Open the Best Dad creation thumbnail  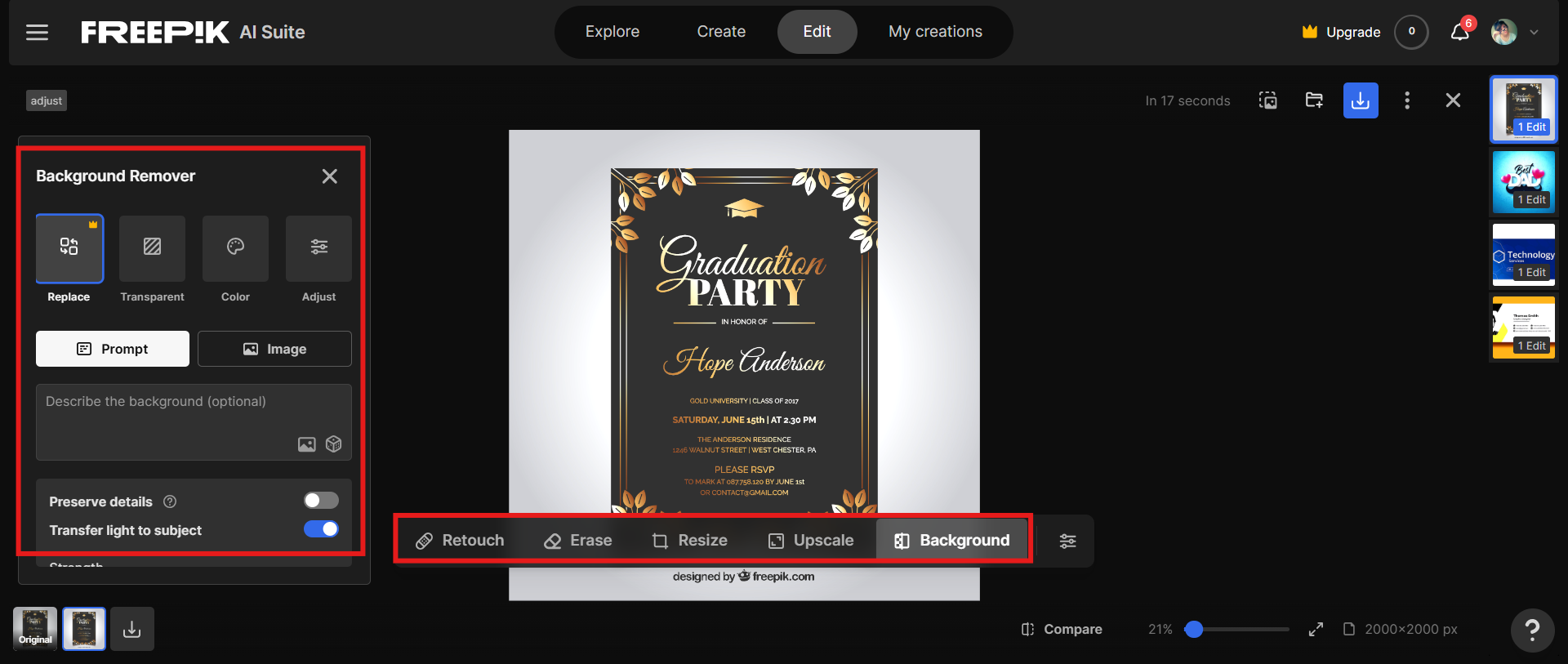pyautogui.click(x=1524, y=182)
